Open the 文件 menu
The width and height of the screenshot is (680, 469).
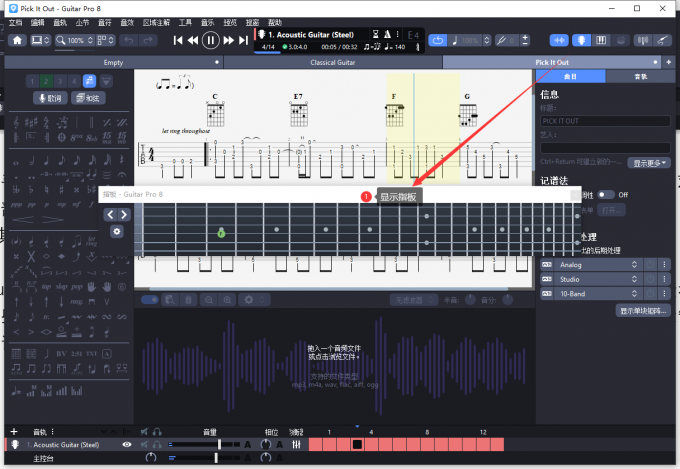pyautogui.click(x=15, y=21)
